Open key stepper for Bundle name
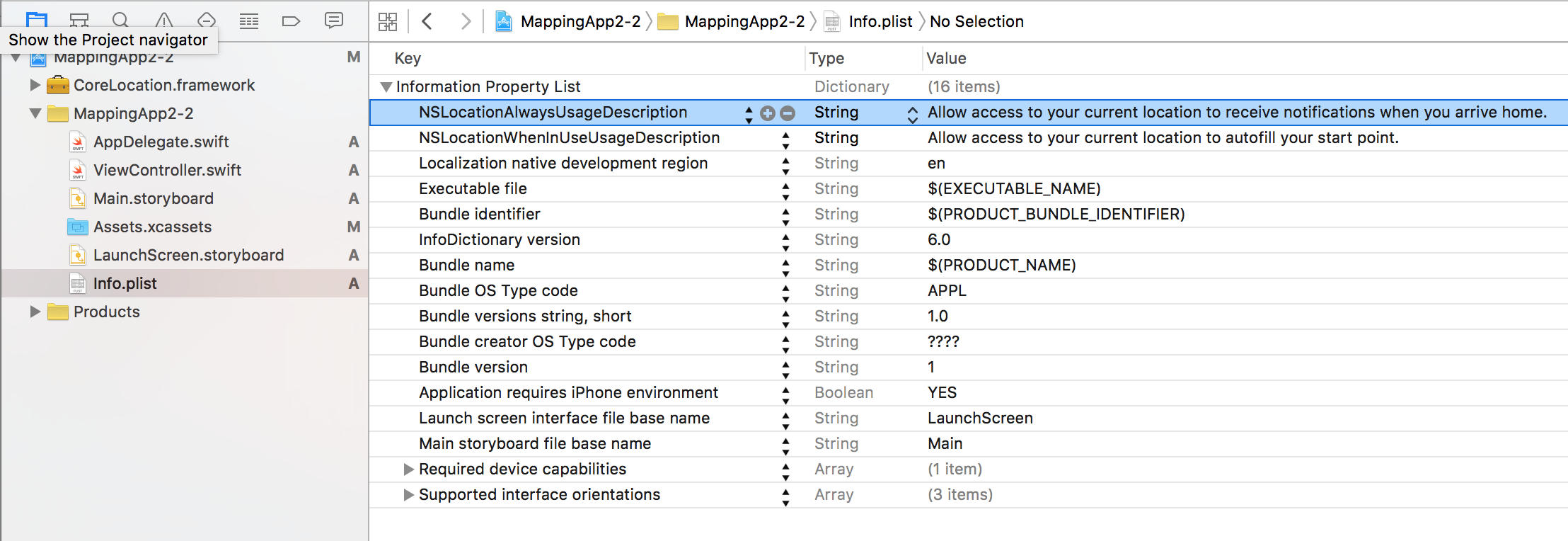Image resolution: width=1568 pixels, height=541 pixels. click(785, 267)
